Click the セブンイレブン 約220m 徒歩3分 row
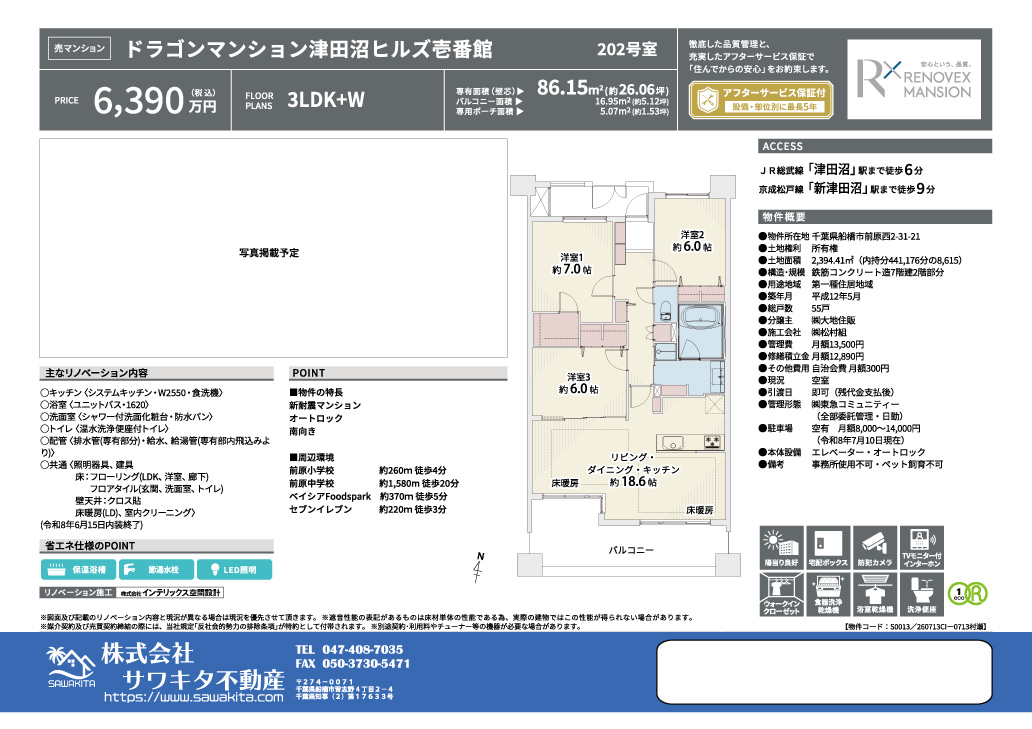 coord(367,509)
